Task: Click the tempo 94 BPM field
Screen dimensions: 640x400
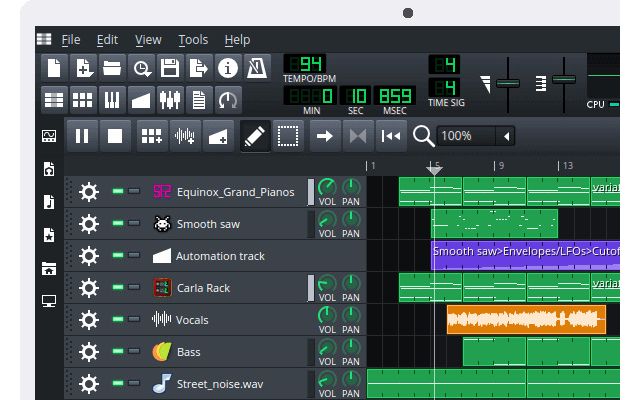Action: [x=305, y=64]
